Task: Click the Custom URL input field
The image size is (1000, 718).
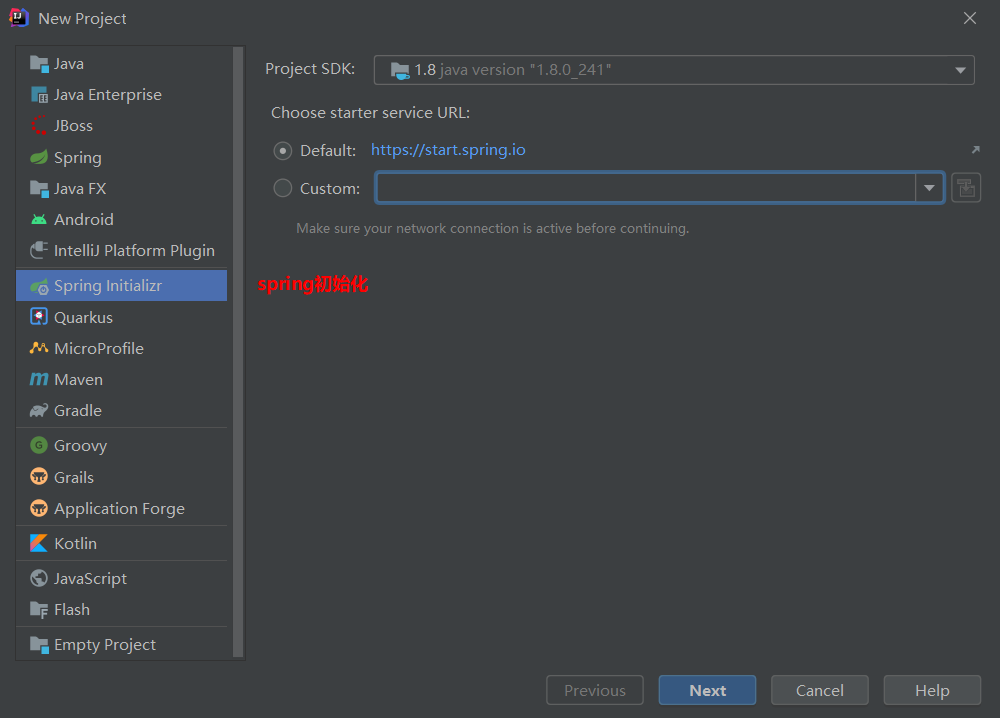Action: (645, 188)
